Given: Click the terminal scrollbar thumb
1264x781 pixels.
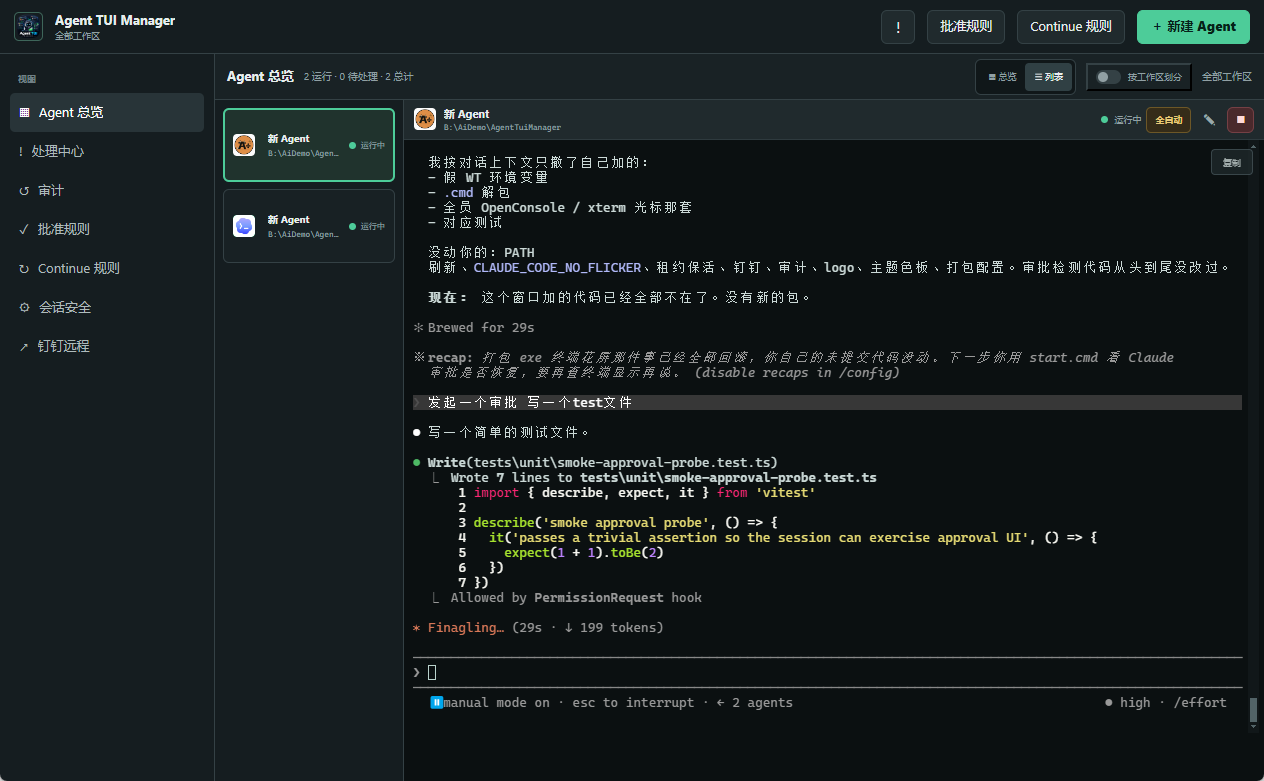Looking at the screenshot, I should (1253, 709).
